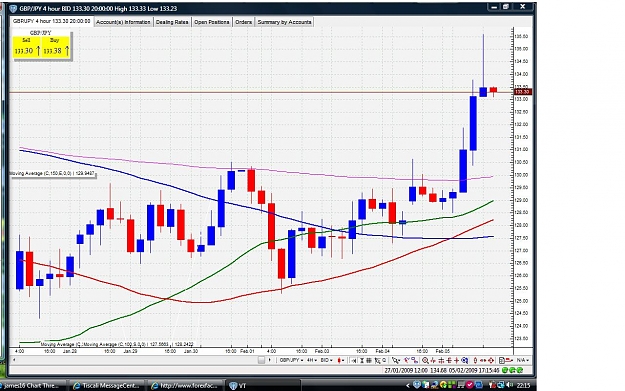Viewport: 625px width, 391px height.
Task: Click the red crosshair plus icon
Action: (456, 360)
